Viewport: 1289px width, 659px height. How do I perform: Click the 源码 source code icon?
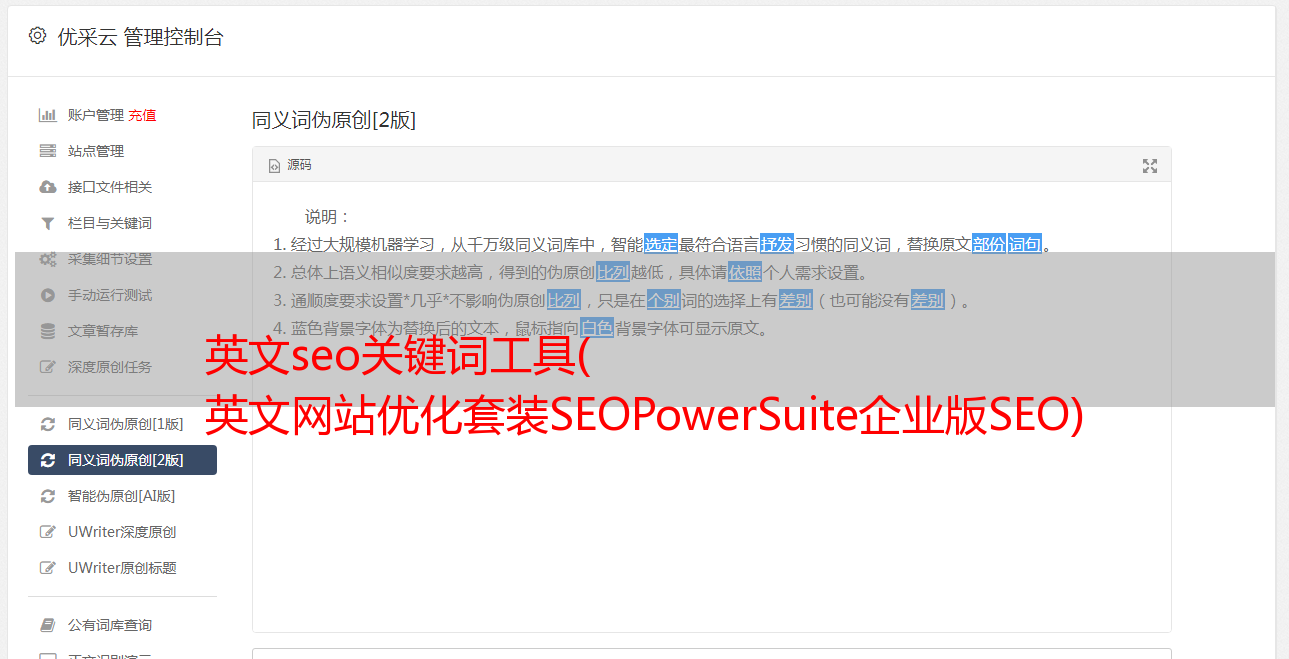click(x=274, y=166)
